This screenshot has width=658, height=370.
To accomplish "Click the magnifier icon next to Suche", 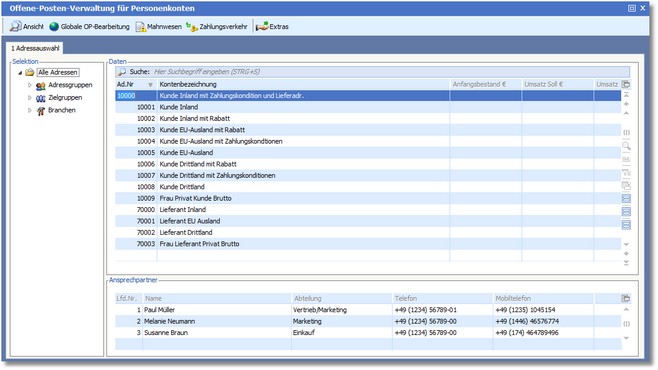I will pyautogui.click(x=122, y=72).
